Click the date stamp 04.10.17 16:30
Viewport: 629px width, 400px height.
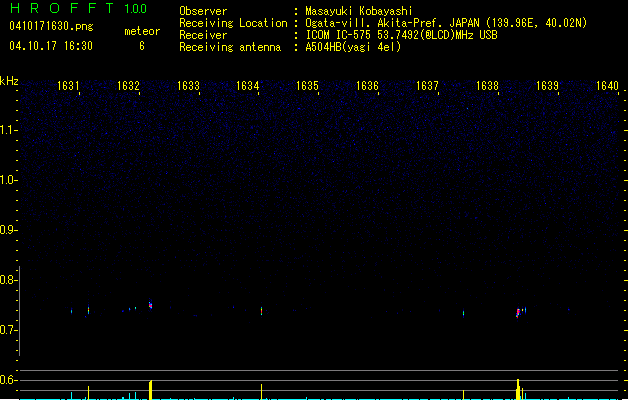pos(51,46)
